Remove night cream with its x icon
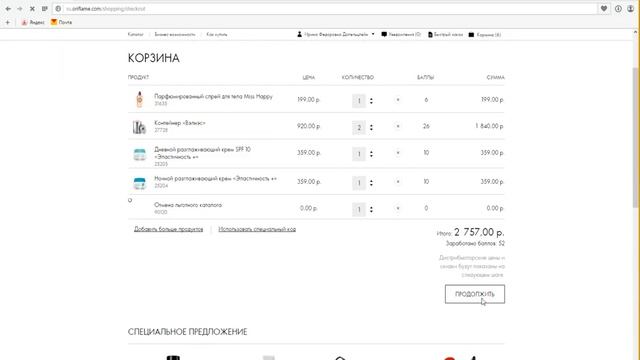 398,182
